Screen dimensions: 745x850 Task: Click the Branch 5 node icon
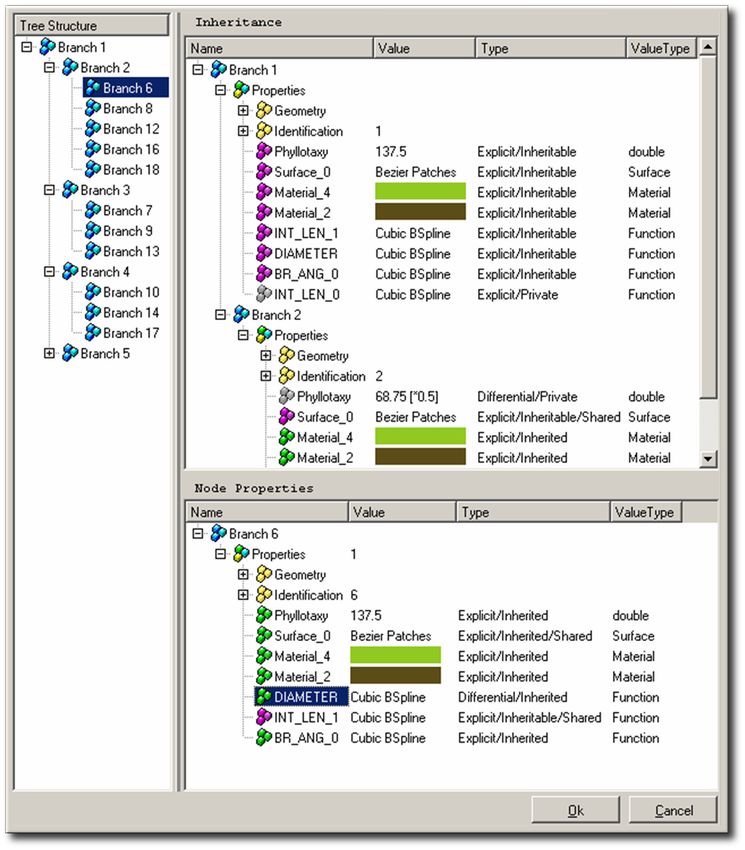coord(70,353)
